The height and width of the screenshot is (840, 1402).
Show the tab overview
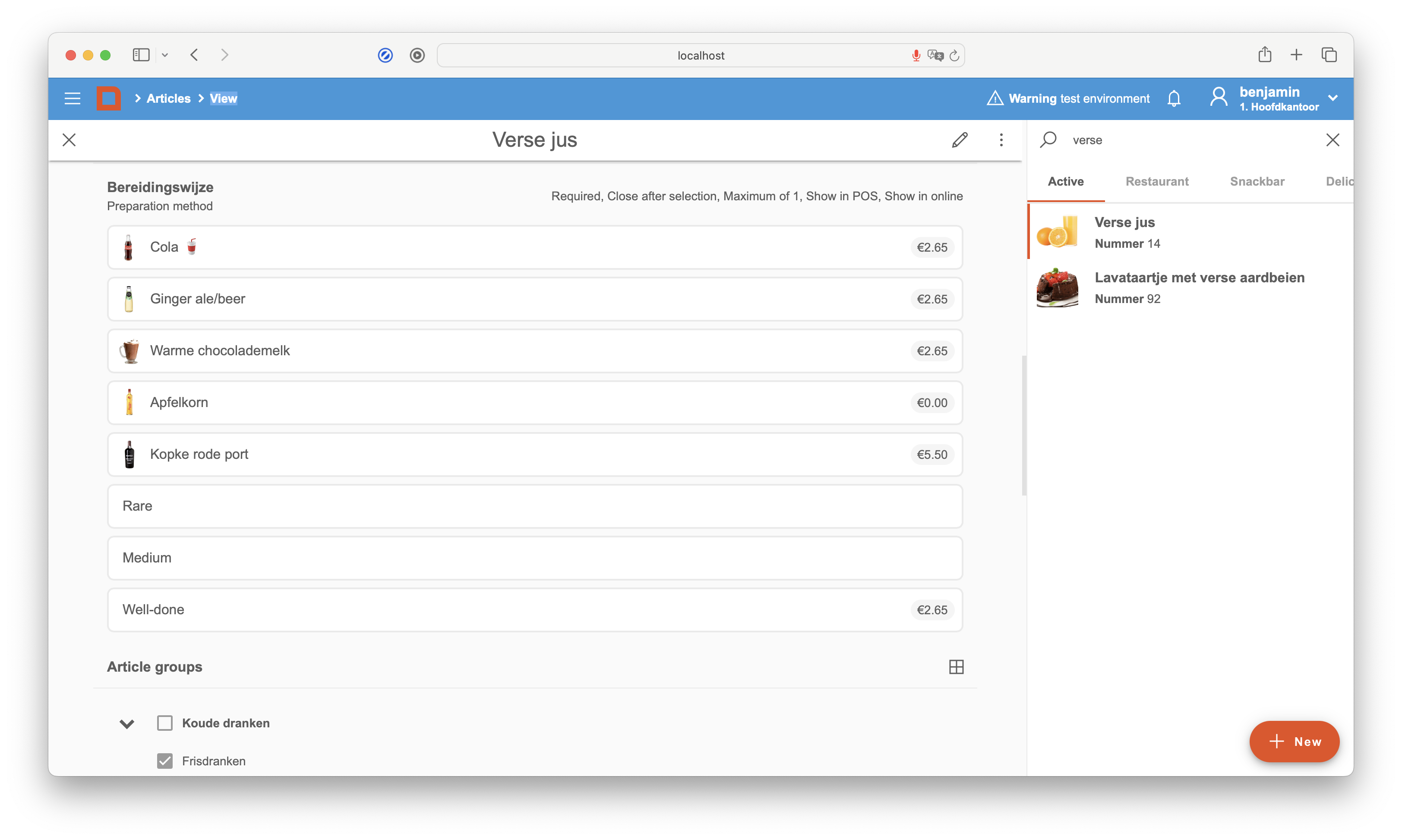pos(1329,55)
